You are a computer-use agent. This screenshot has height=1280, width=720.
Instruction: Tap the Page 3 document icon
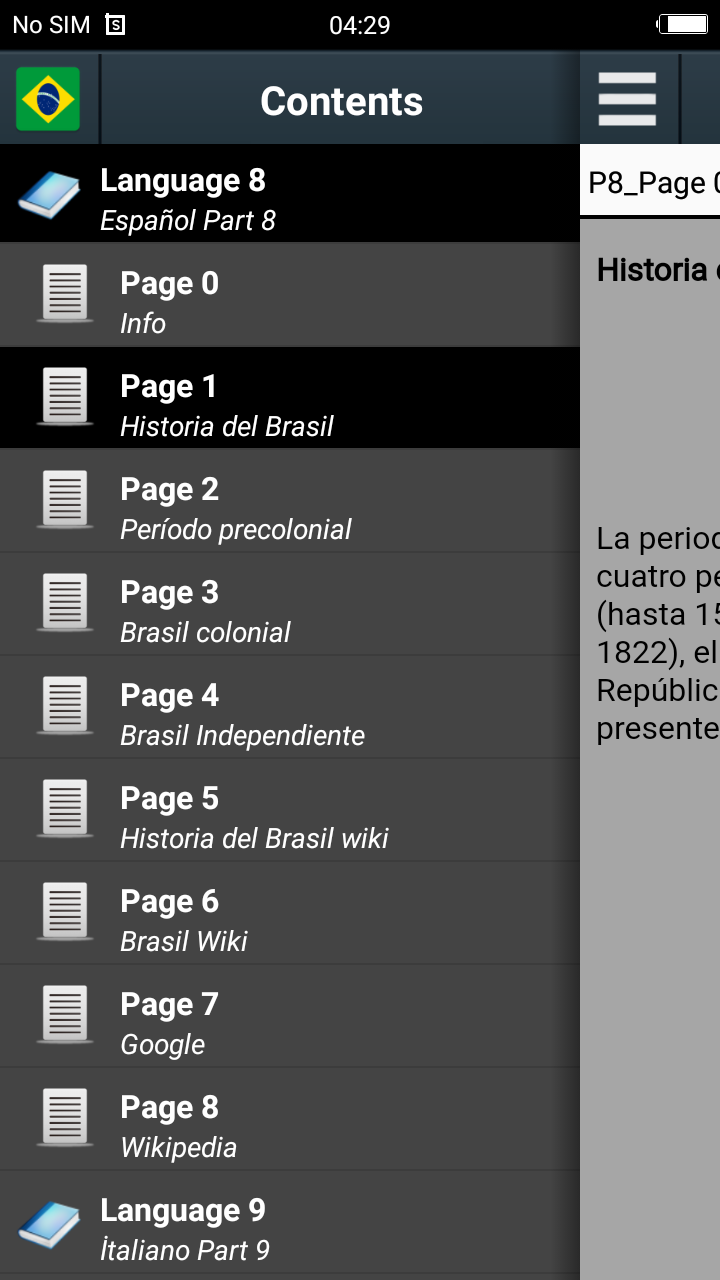click(65, 603)
